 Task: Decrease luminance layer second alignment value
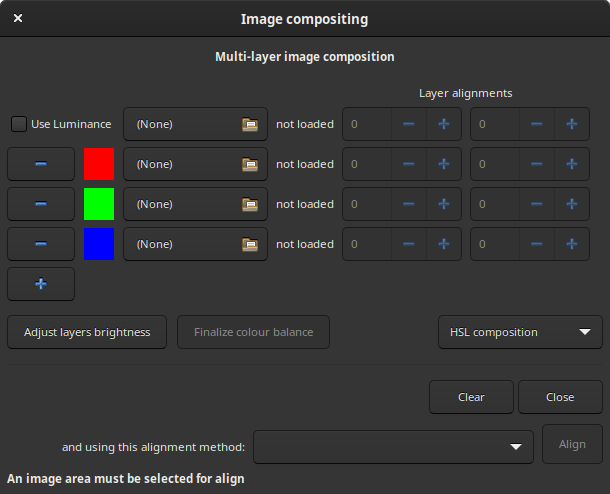[537, 124]
